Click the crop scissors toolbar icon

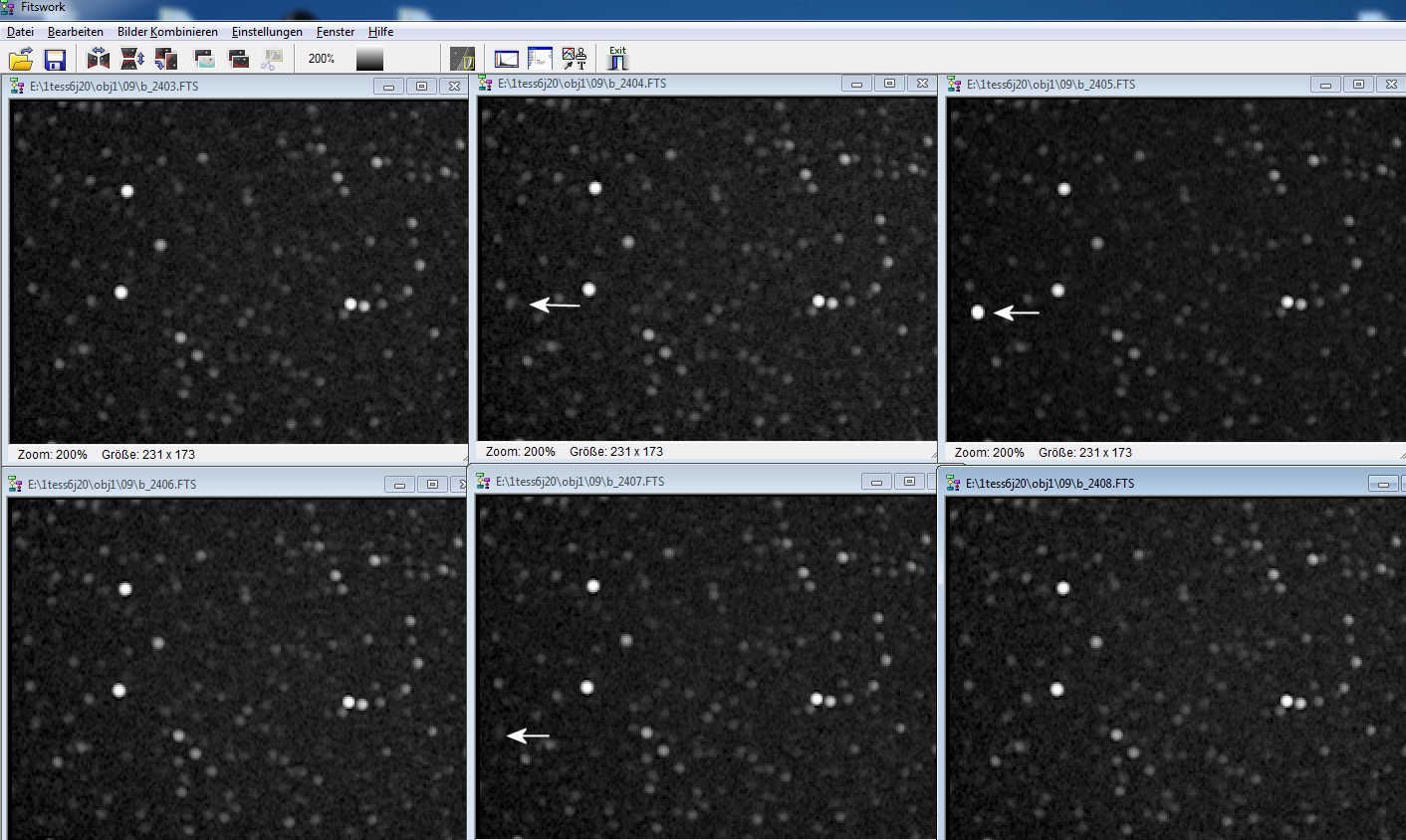coord(271,59)
